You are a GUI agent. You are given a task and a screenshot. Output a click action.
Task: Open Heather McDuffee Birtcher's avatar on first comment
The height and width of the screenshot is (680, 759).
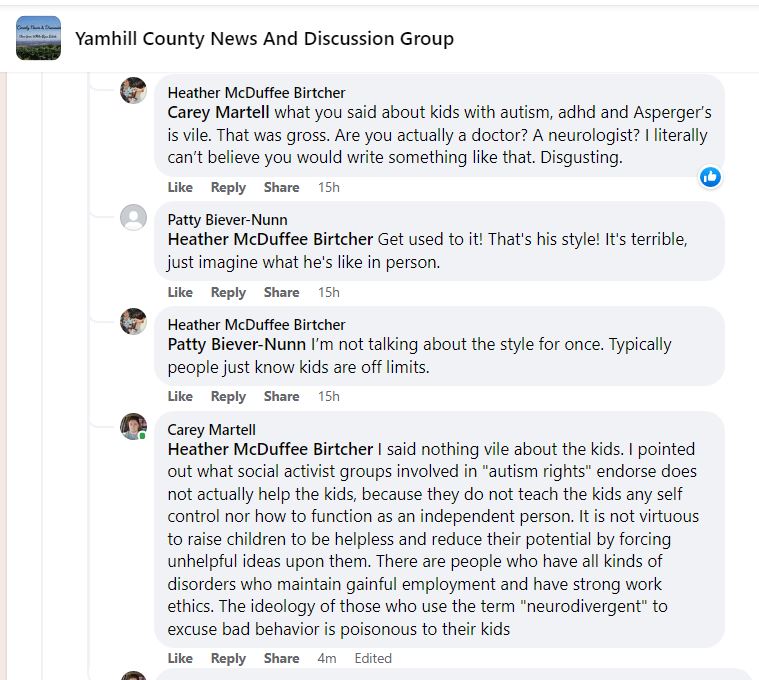(x=133, y=91)
